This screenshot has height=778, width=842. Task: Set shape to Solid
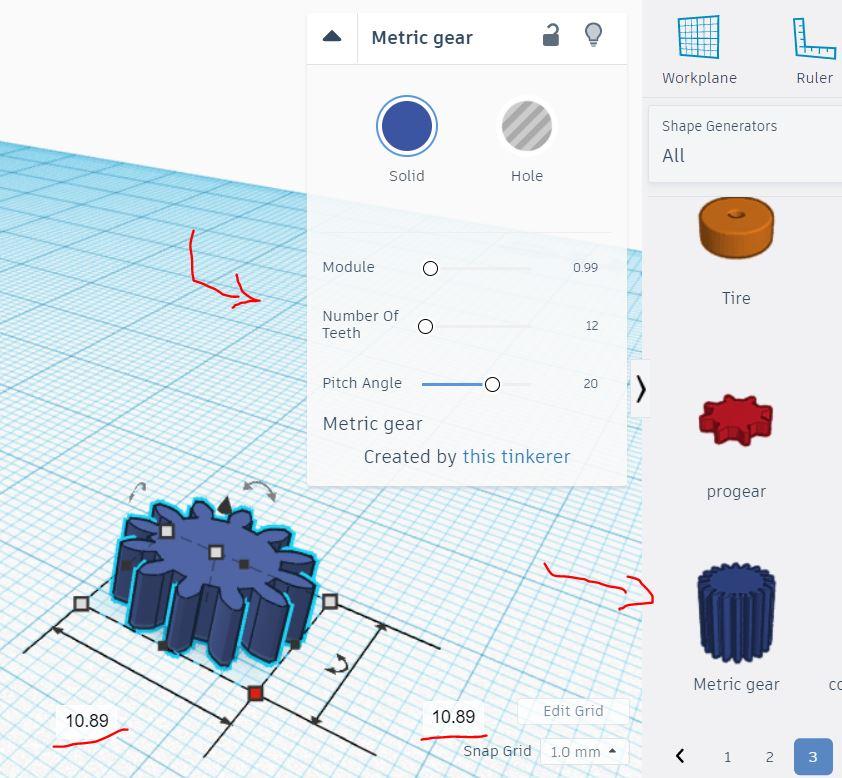[407, 126]
